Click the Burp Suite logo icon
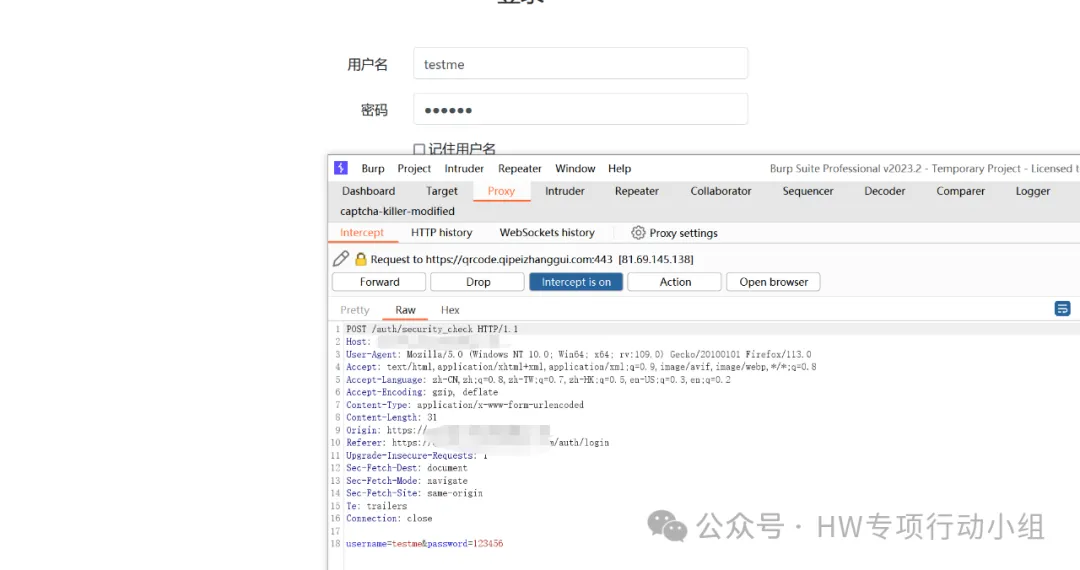Viewport: 1080px width, 570px height. point(341,168)
